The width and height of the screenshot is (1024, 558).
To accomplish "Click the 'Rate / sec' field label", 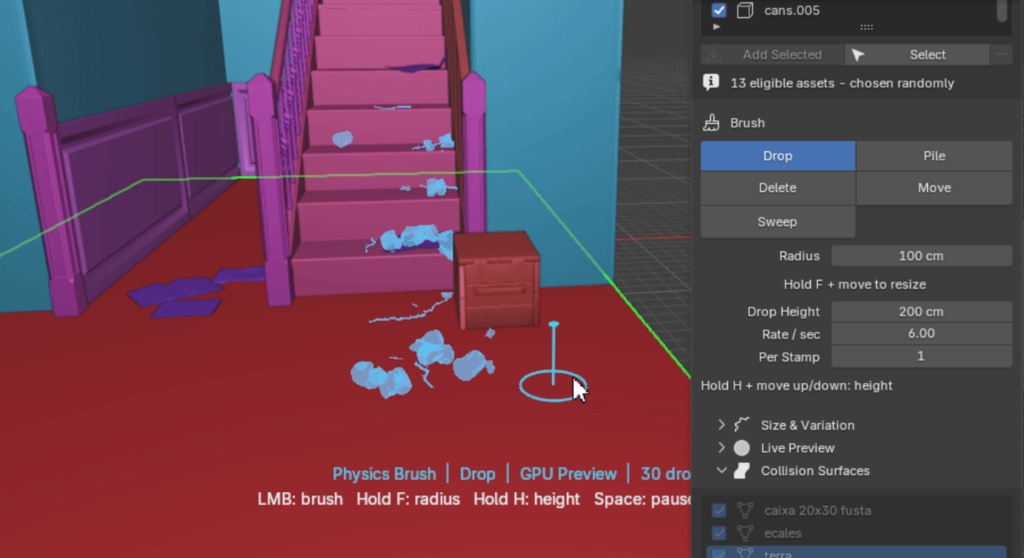I will point(791,335).
